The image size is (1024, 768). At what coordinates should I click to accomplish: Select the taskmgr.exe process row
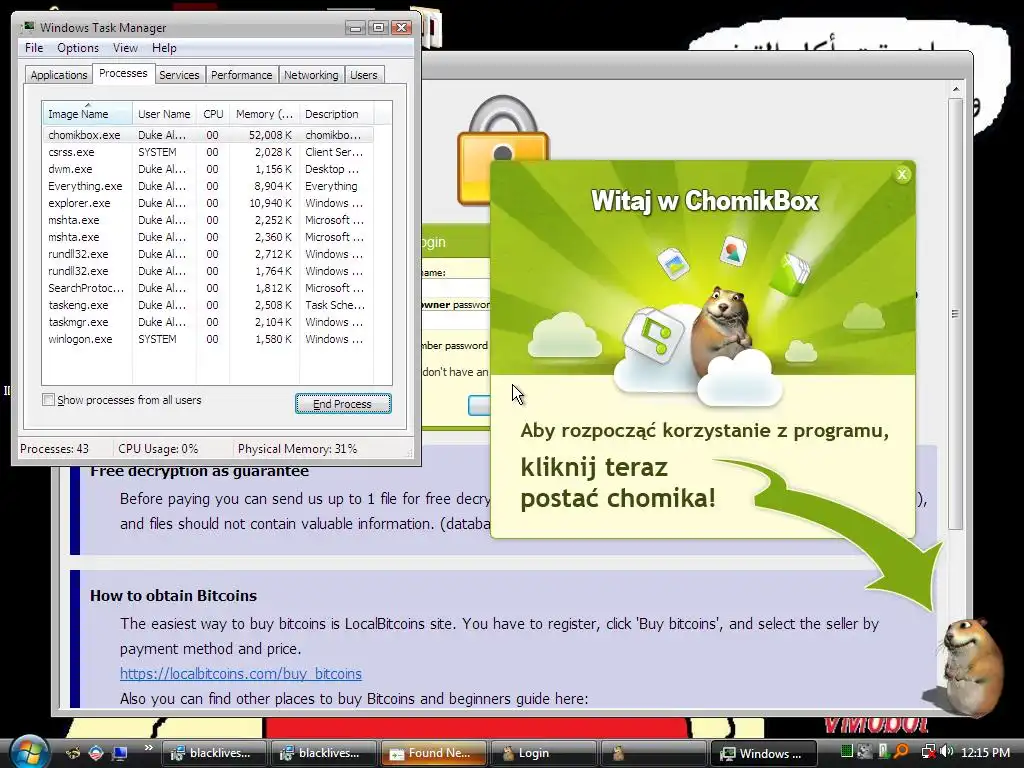(208, 322)
